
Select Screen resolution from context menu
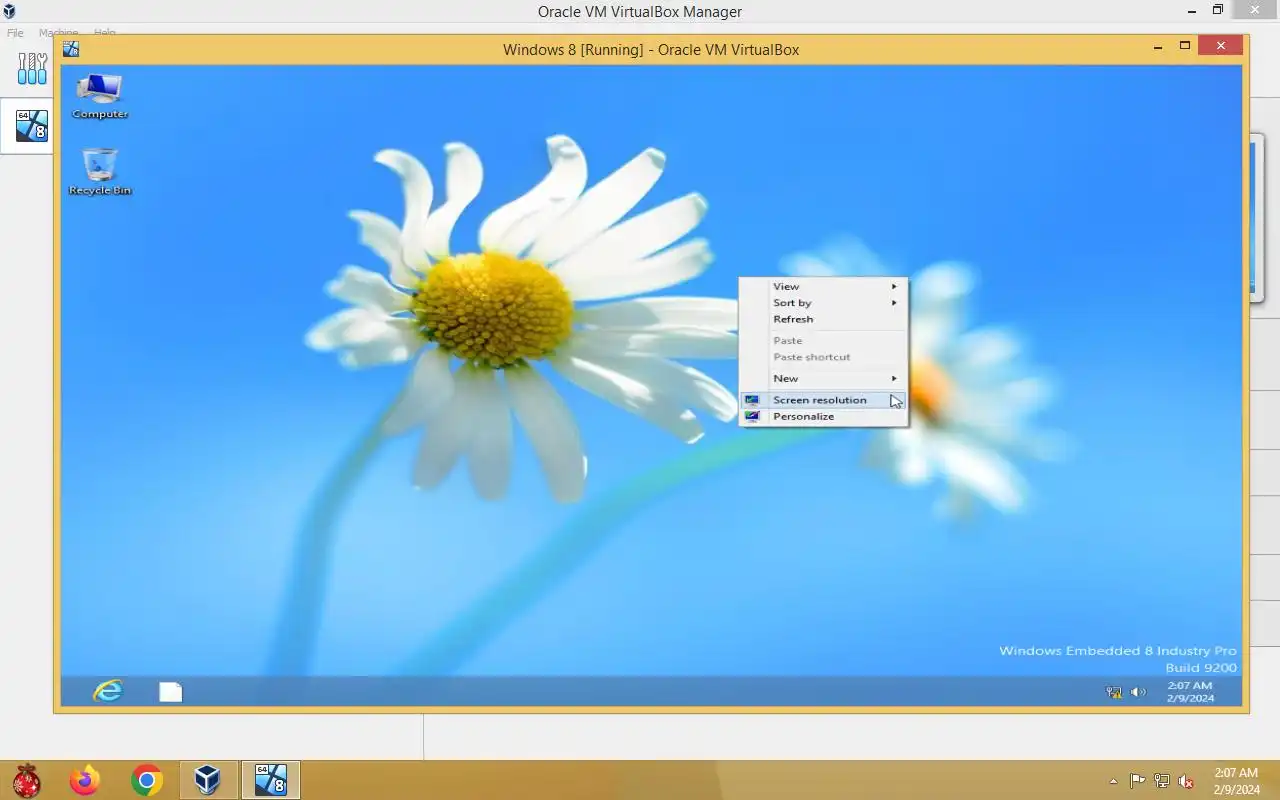point(823,400)
